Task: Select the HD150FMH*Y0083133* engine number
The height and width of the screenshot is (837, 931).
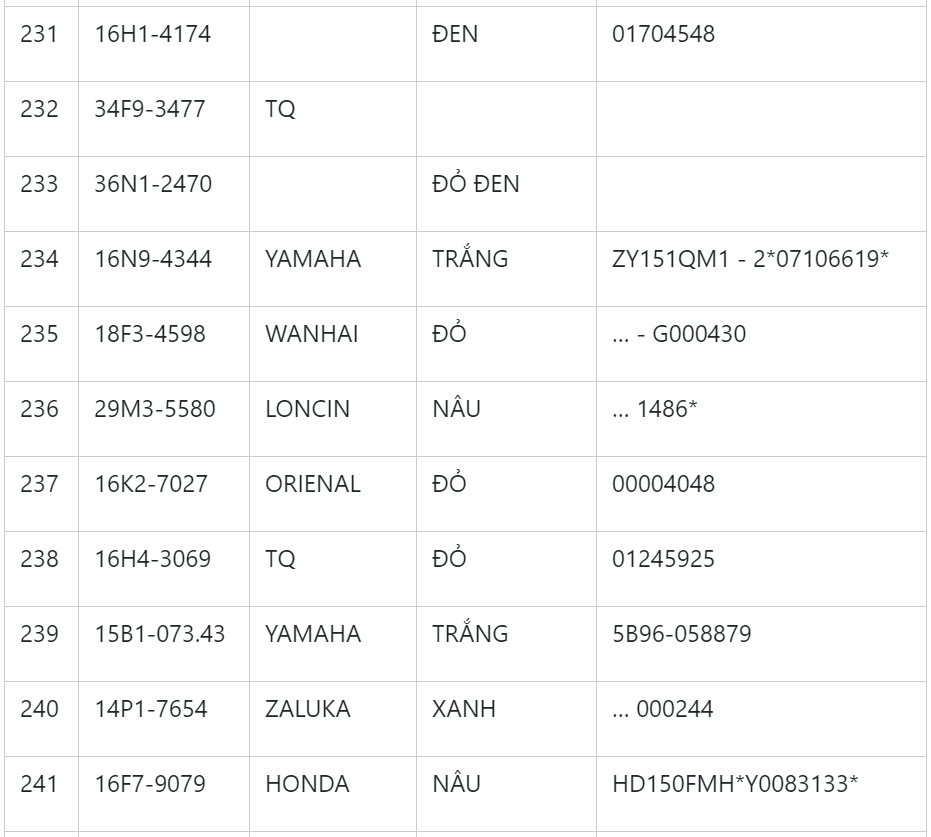Action: coord(735,784)
